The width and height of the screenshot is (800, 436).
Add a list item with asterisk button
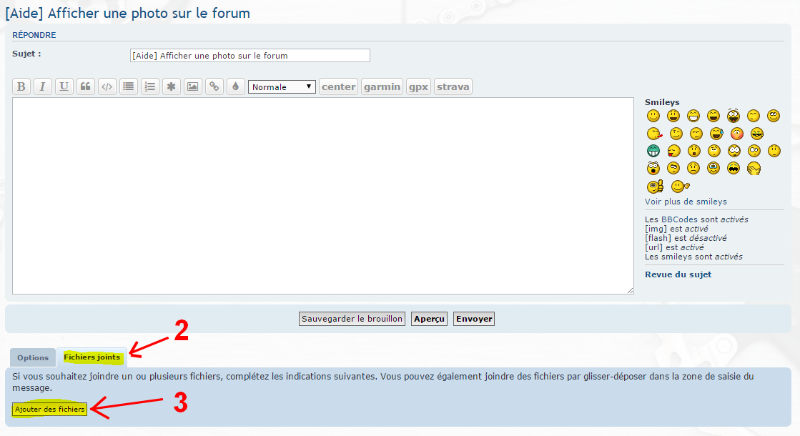[171, 87]
